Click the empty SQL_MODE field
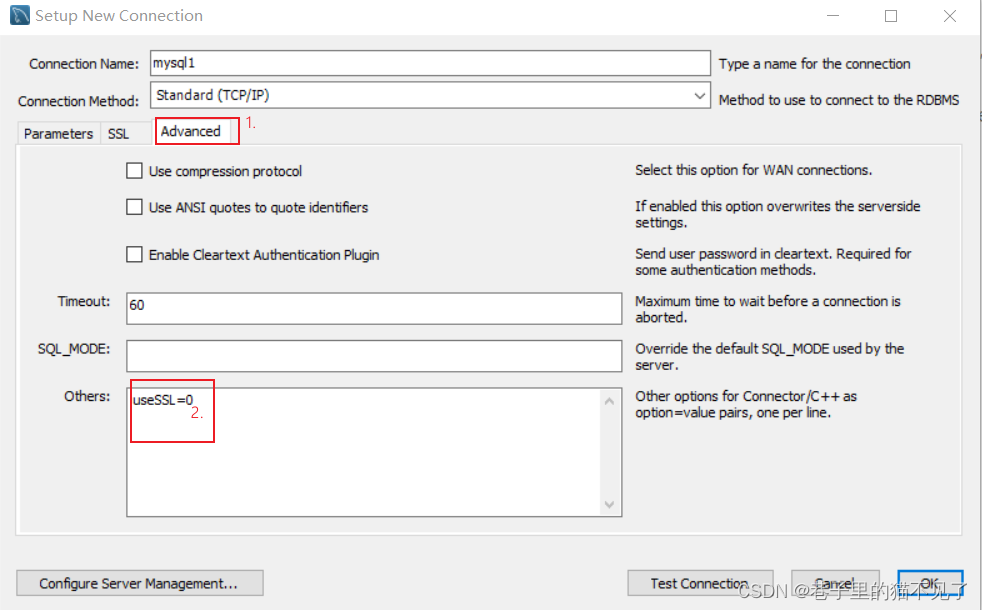This screenshot has height=610, width=982. point(374,356)
